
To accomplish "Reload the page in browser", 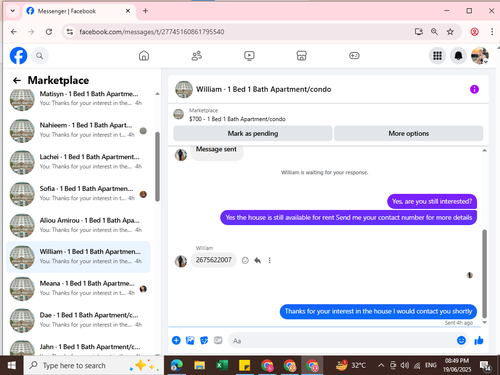I will click(x=49, y=32).
